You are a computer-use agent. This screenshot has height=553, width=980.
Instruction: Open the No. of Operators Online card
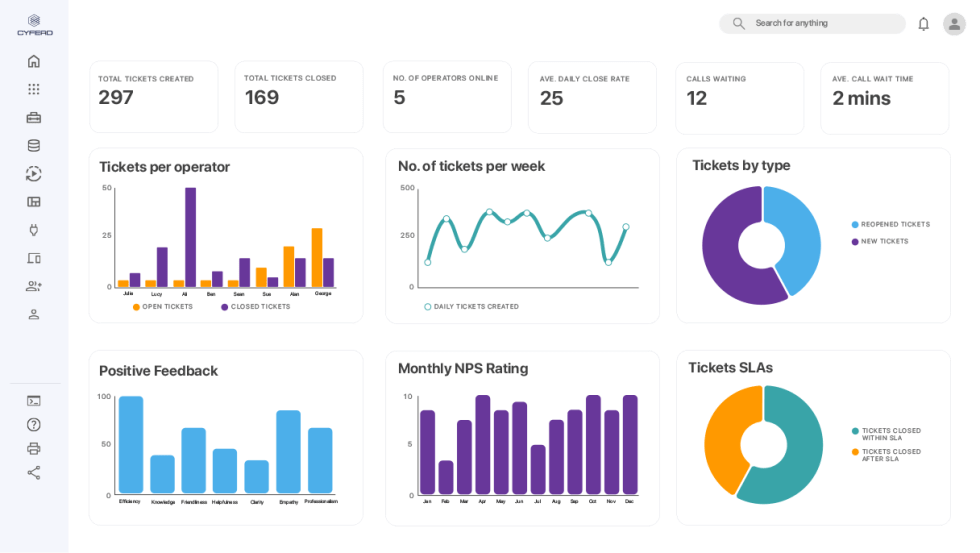447,96
